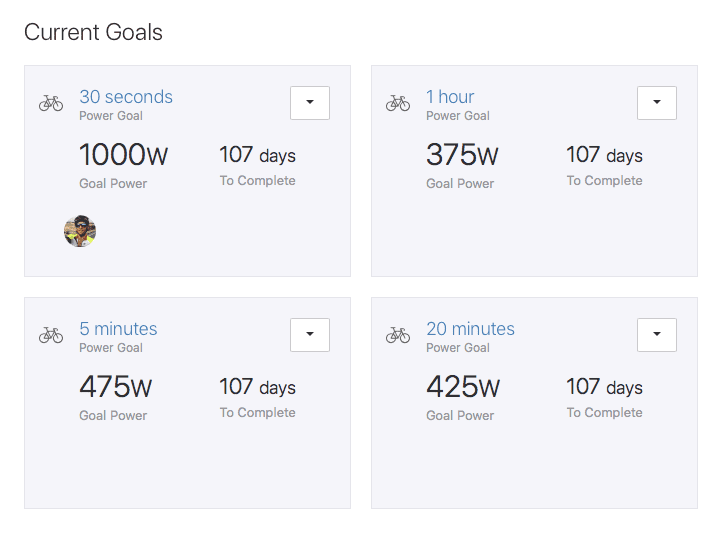Select the 475W goal power value

click(x=115, y=387)
